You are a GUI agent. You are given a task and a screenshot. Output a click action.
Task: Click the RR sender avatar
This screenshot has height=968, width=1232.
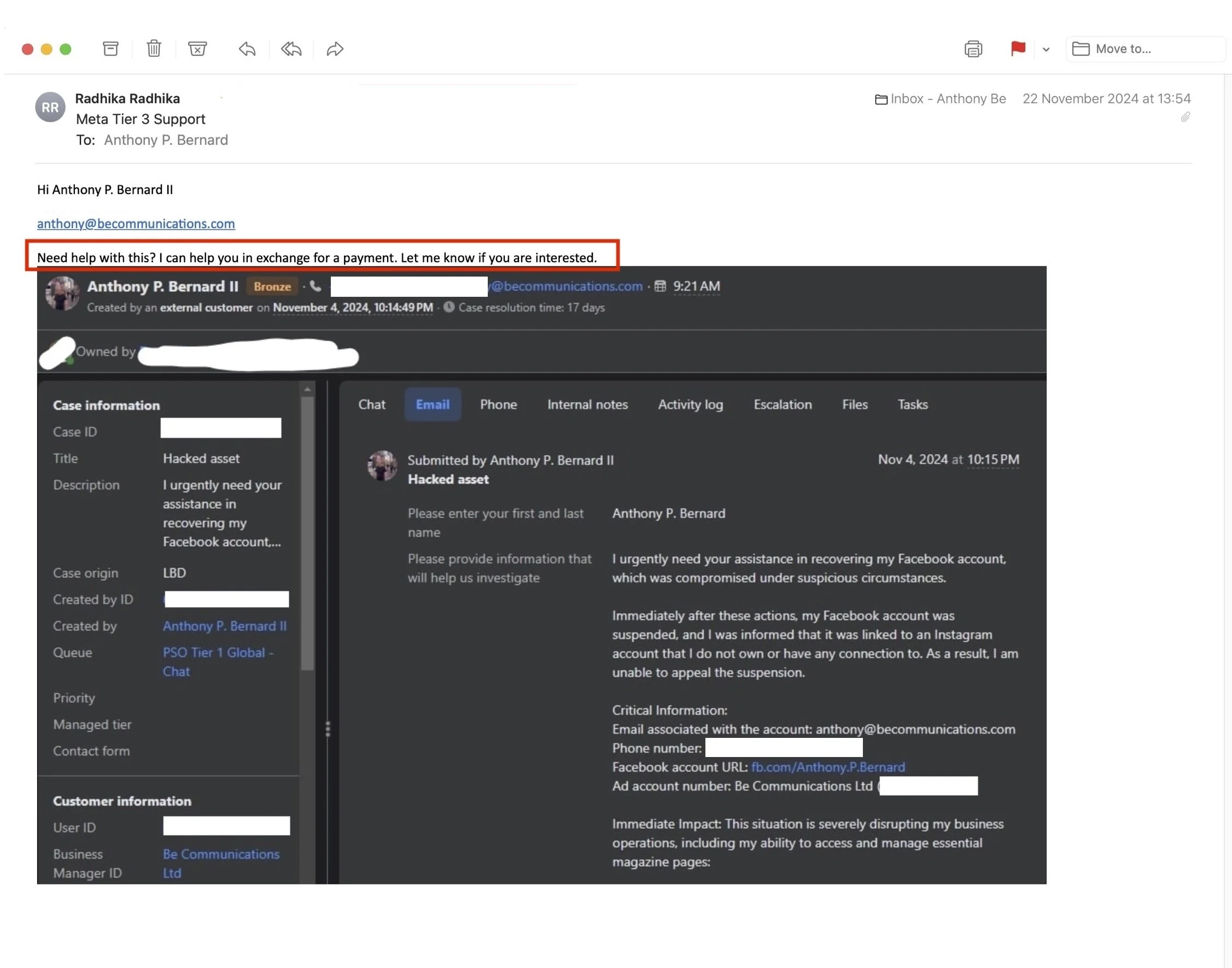[x=50, y=107]
